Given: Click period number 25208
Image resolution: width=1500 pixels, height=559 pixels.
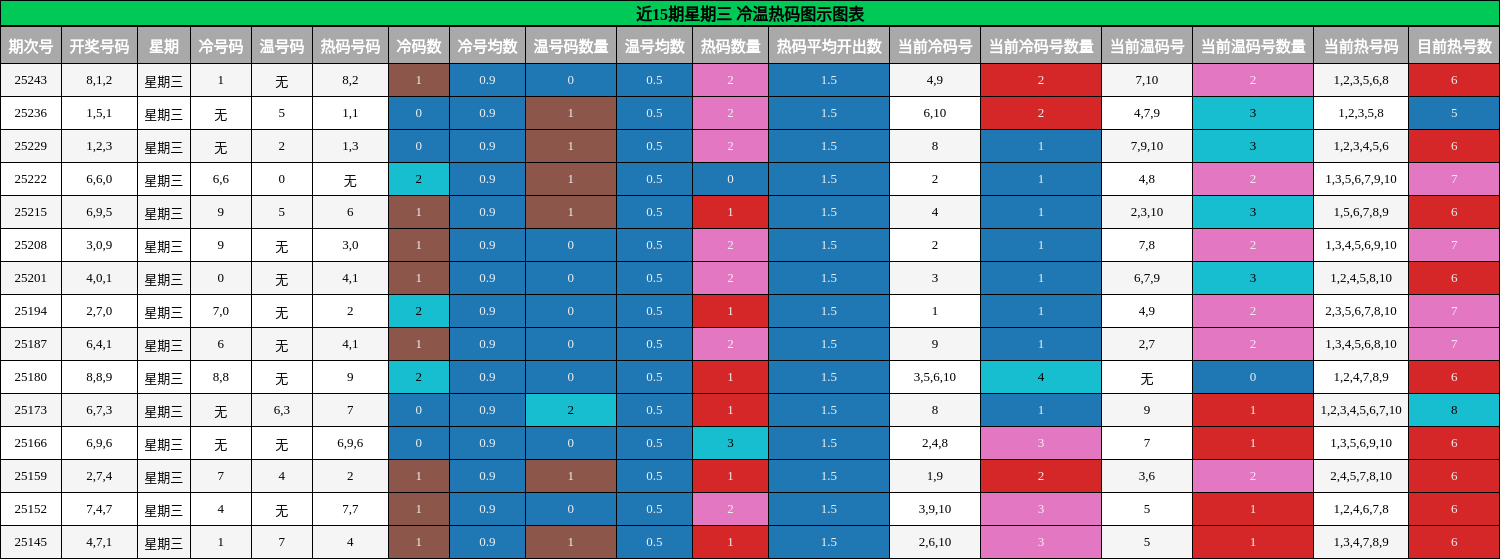Looking at the screenshot, I should [x=30, y=245].
